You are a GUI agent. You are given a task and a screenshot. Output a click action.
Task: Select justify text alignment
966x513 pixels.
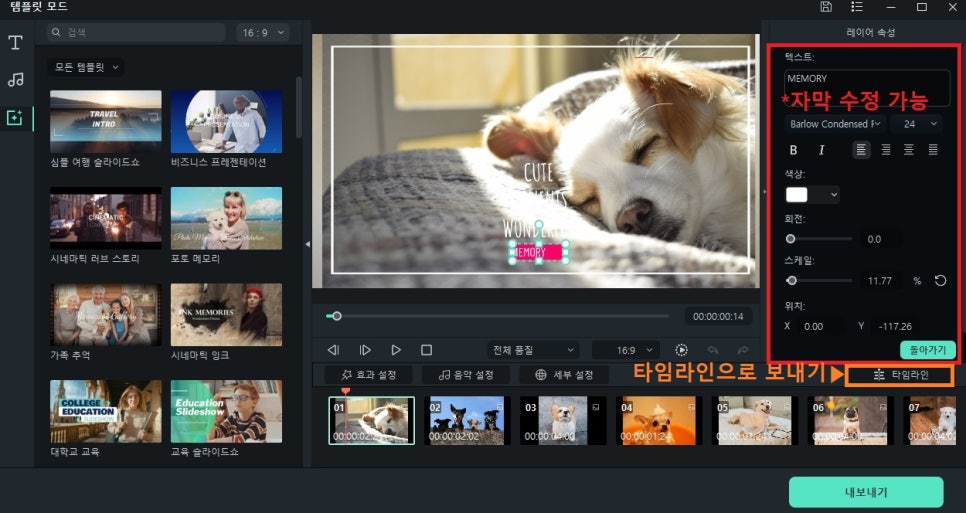[933, 150]
